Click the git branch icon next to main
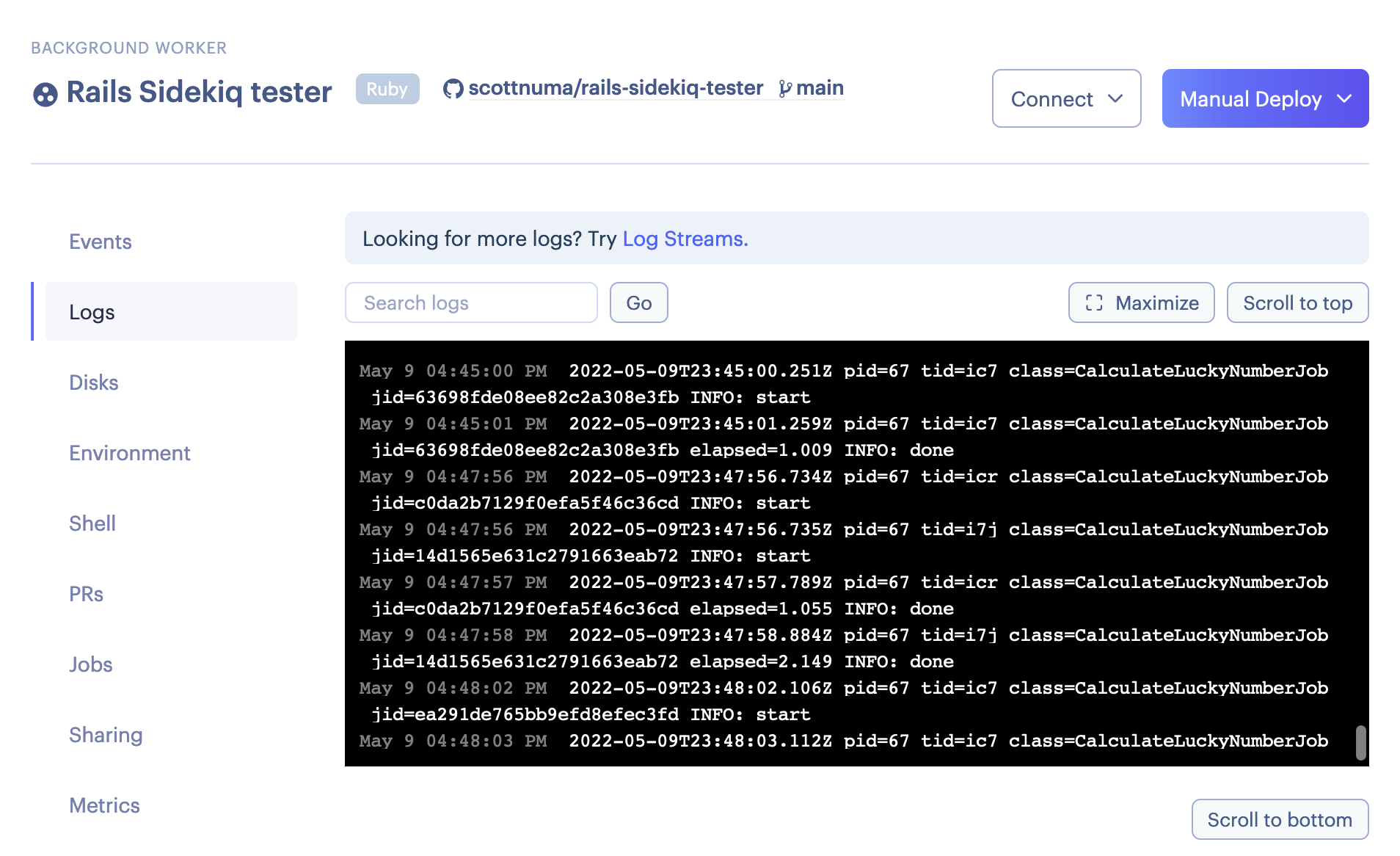 [786, 88]
